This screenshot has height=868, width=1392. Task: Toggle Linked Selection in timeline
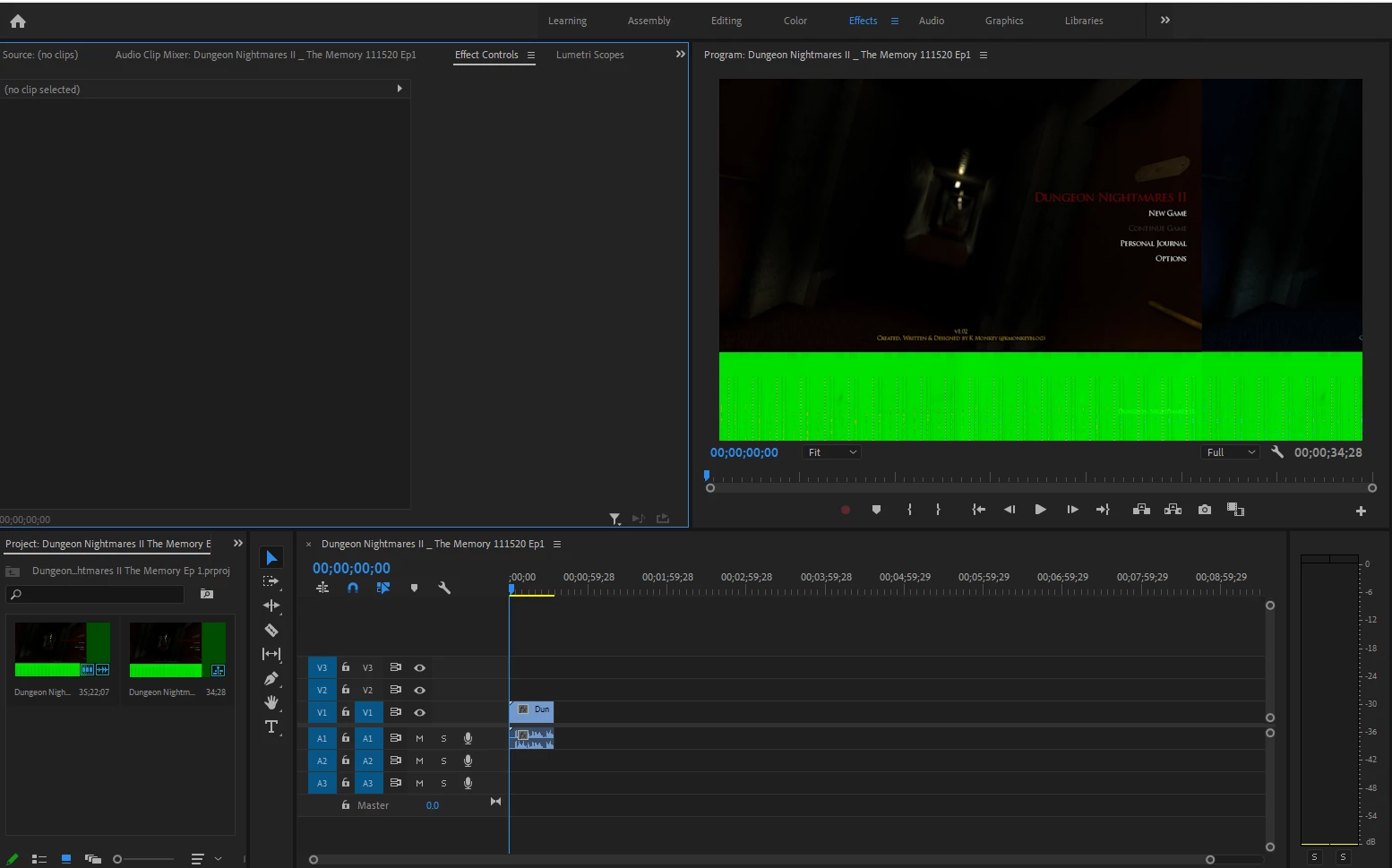tap(383, 589)
